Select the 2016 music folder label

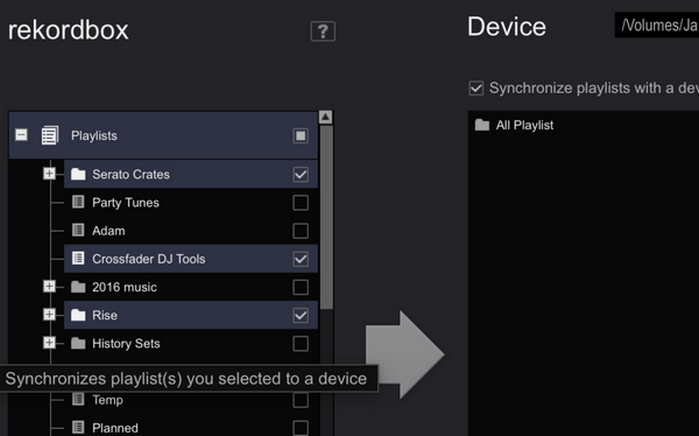coord(124,287)
